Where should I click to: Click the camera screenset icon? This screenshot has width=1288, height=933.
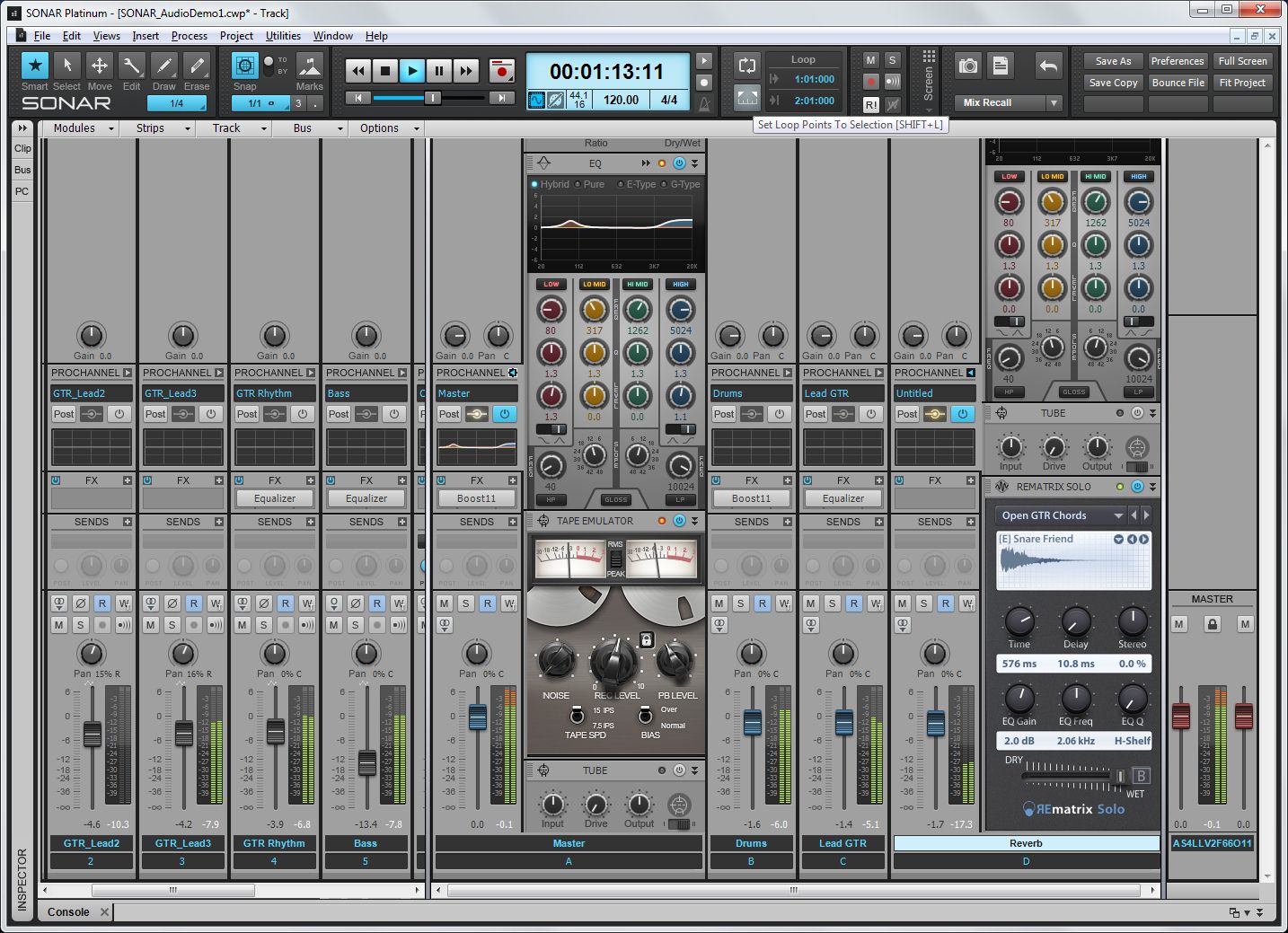pyautogui.click(x=967, y=66)
